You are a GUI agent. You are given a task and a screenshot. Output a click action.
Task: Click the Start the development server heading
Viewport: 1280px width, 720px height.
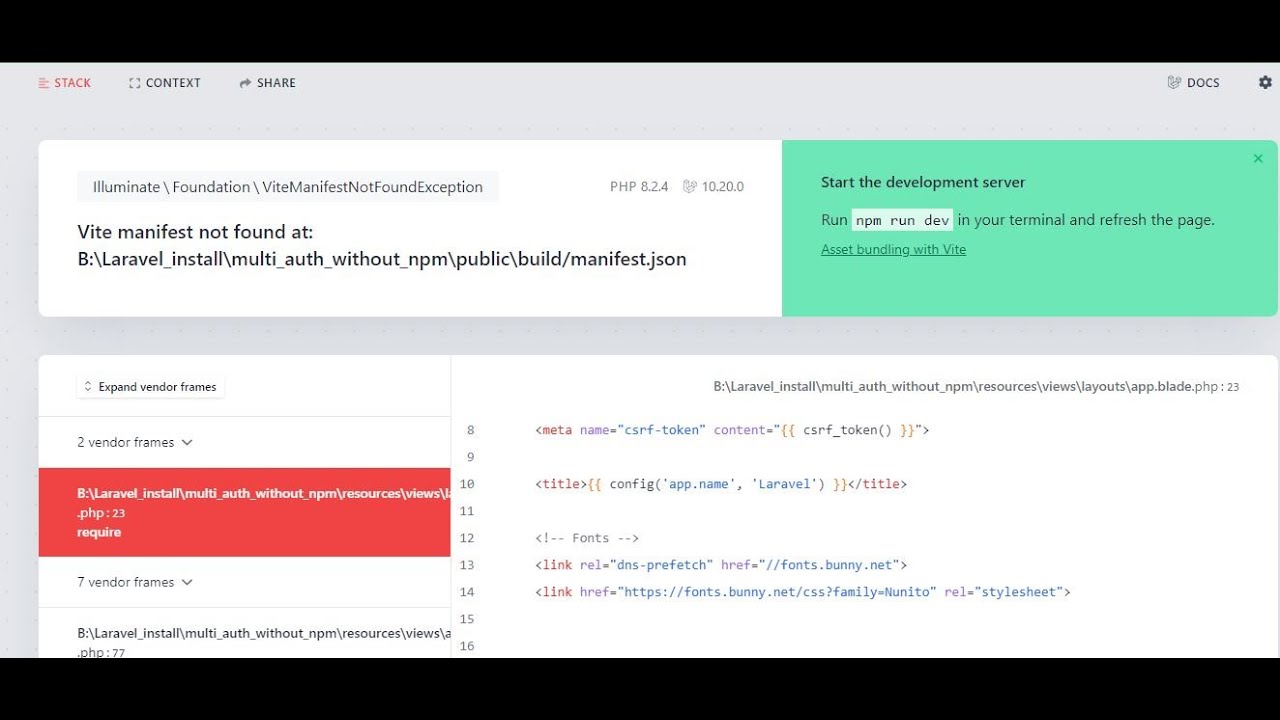tap(923, 182)
